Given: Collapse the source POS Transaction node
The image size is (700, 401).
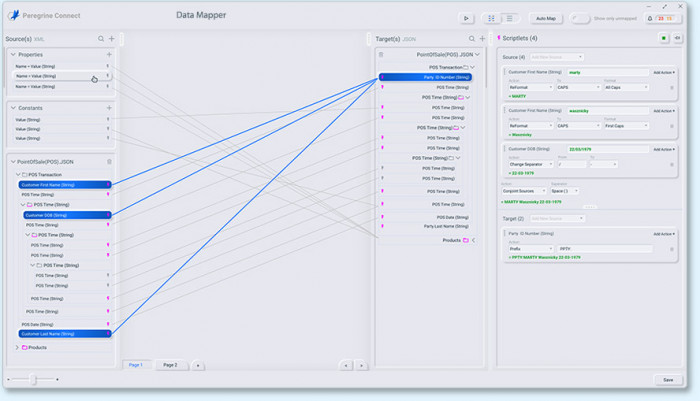Looking at the screenshot, I should point(18,175).
